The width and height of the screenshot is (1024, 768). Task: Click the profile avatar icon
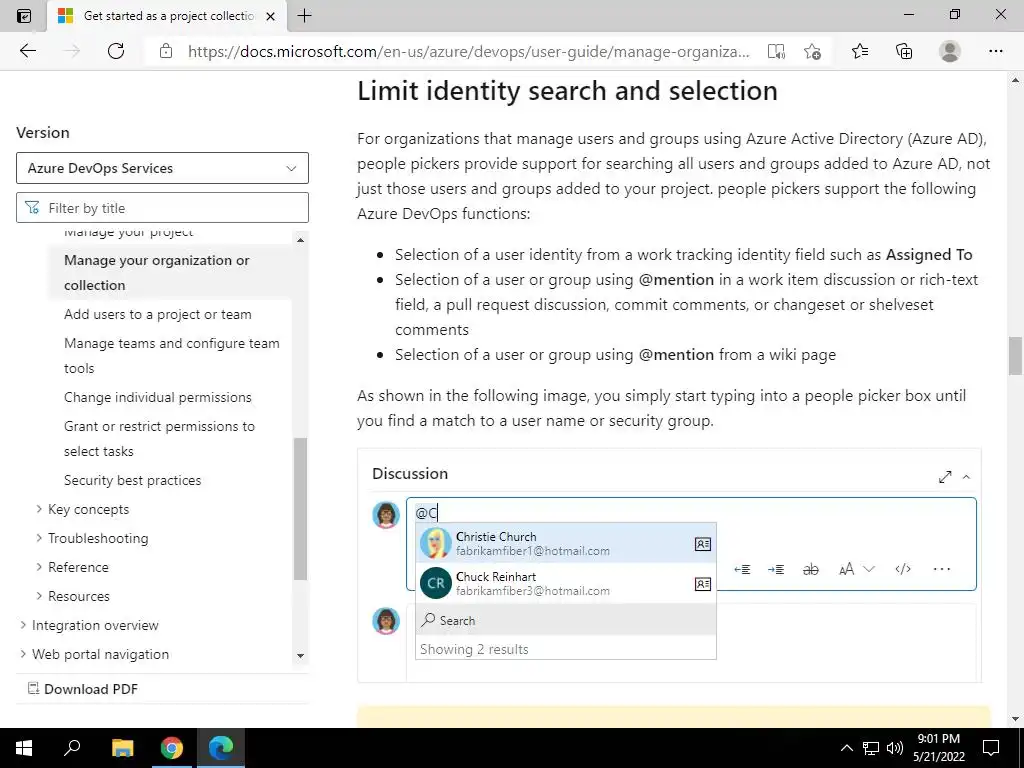coord(950,51)
